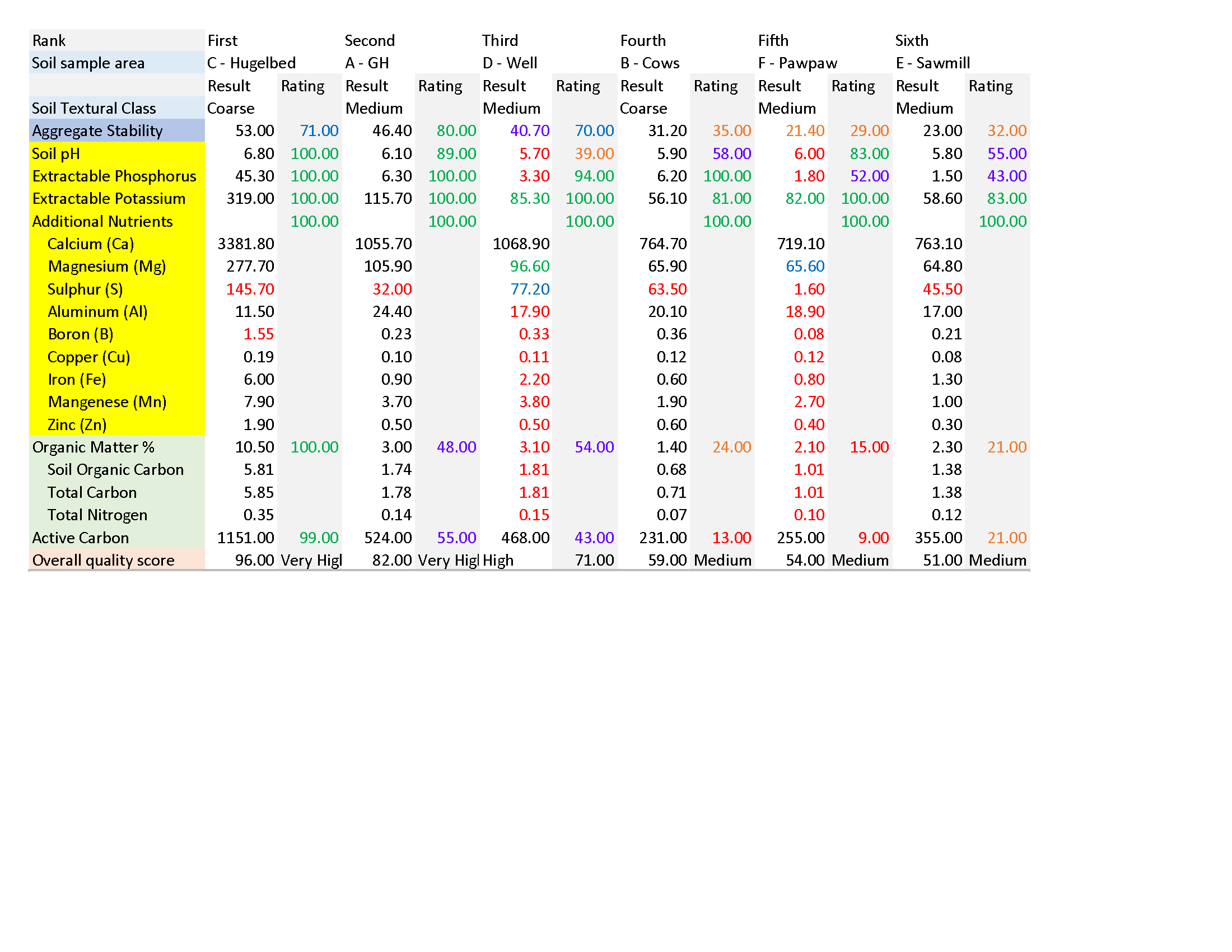The width and height of the screenshot is (1232, 952).
Task: Select the D - Well High rating cell
Action: tap(498, 560)
